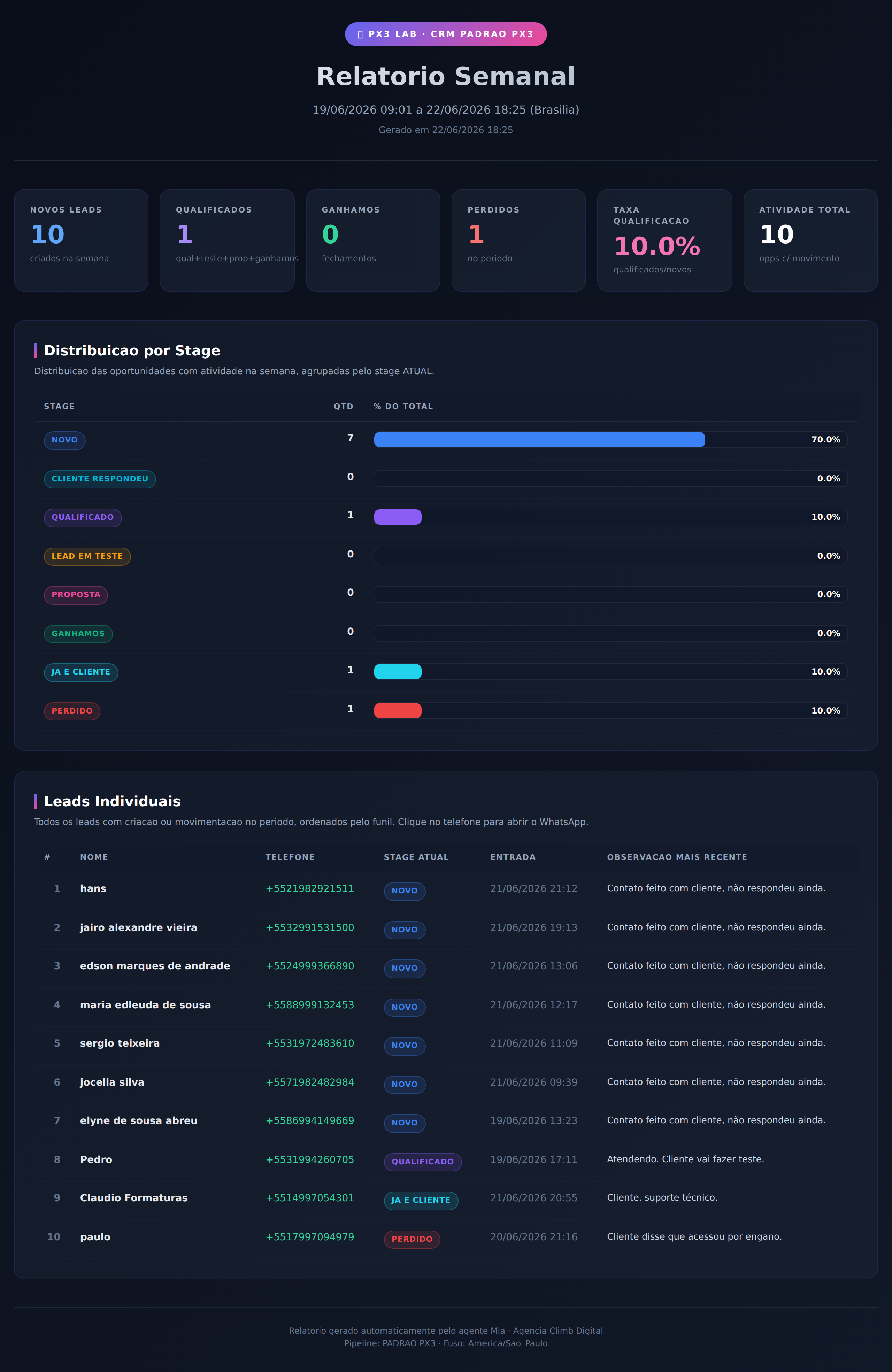892x1372 pixels.
Task: Open paulo's WhatsApp number +5517997094979
Action: pos(310,1236)
